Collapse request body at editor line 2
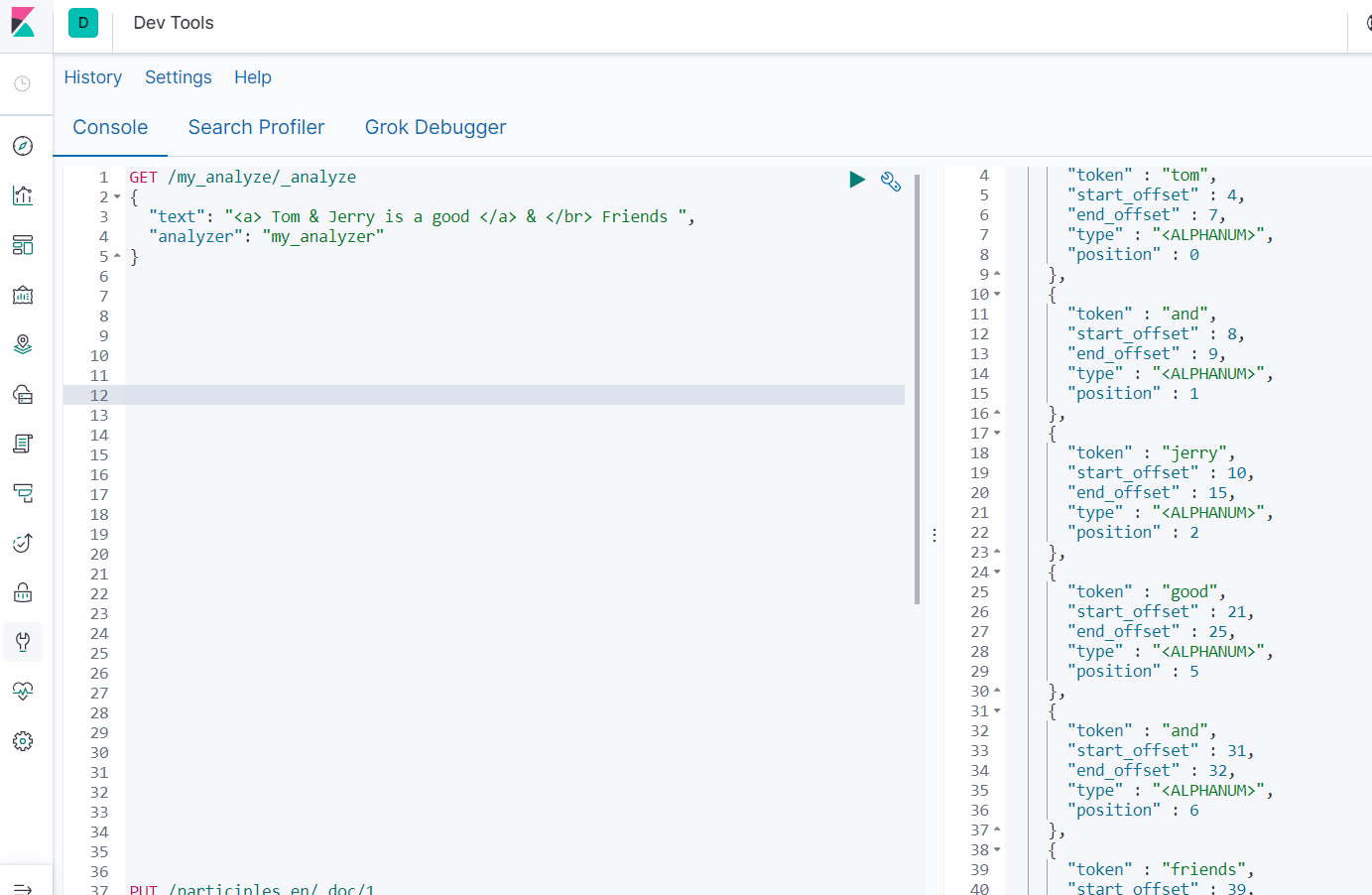1372x895 pixels. 117,196
